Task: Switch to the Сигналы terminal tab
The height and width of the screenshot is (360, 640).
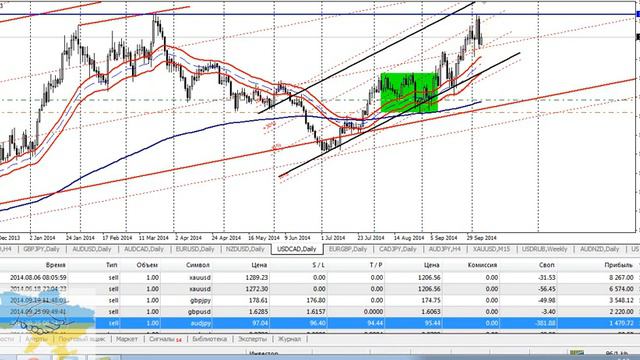Action: pyautogui.click(x=164, y=339)
